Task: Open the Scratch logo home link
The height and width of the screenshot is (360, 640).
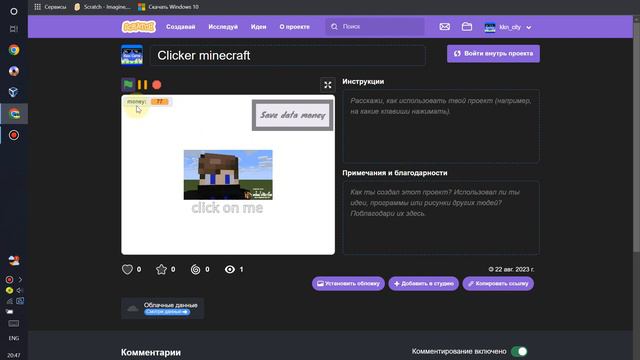Action: pyautogui.click(x=139, y=27)
